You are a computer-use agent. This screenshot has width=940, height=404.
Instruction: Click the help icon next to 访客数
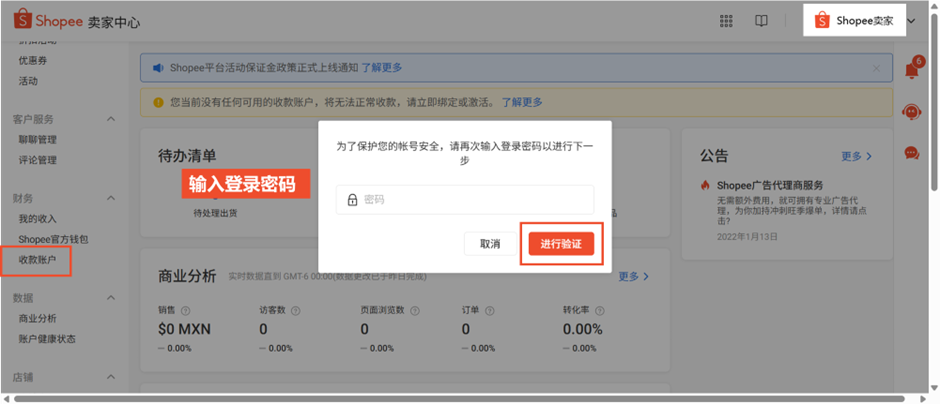pyautogui.click(x=295, y=311)
